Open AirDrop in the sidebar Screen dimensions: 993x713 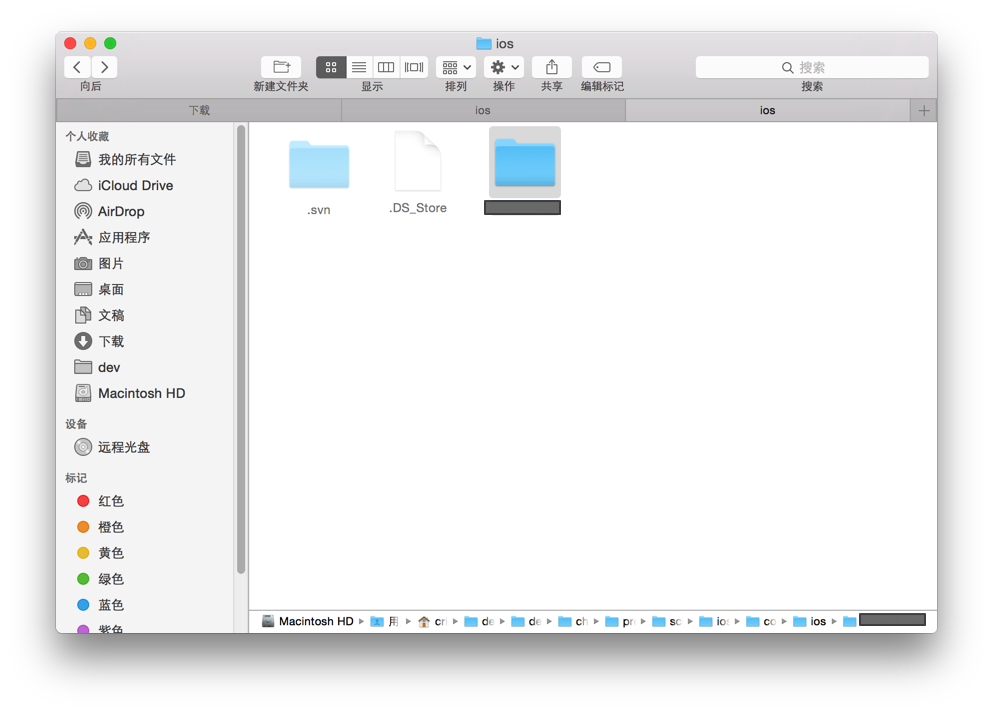[x=110, y=211]
